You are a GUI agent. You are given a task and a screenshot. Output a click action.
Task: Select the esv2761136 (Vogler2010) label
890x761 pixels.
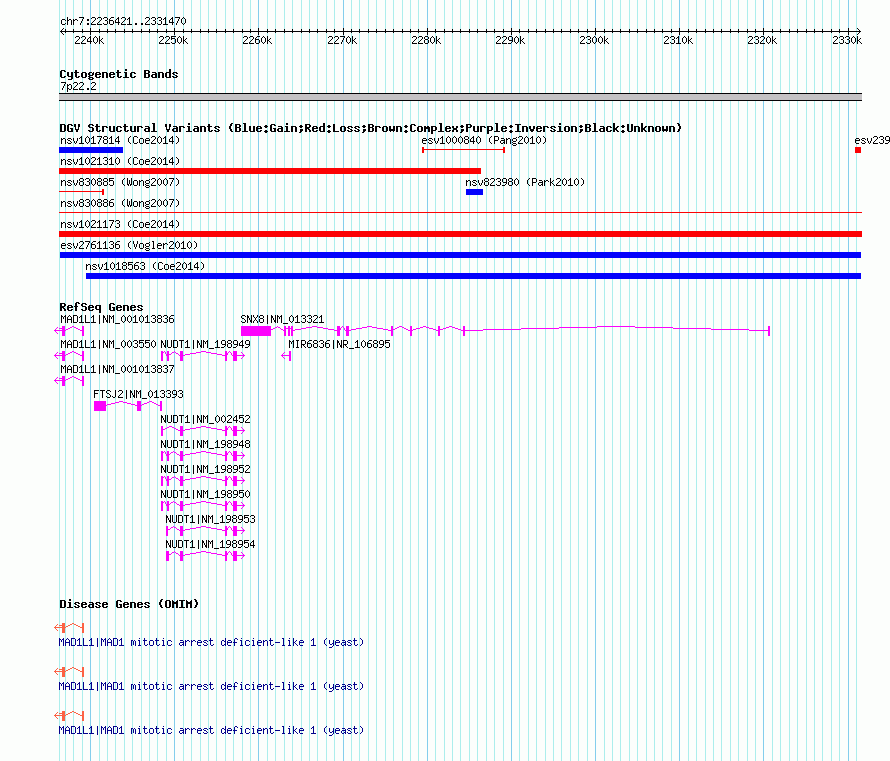point(129,245)
